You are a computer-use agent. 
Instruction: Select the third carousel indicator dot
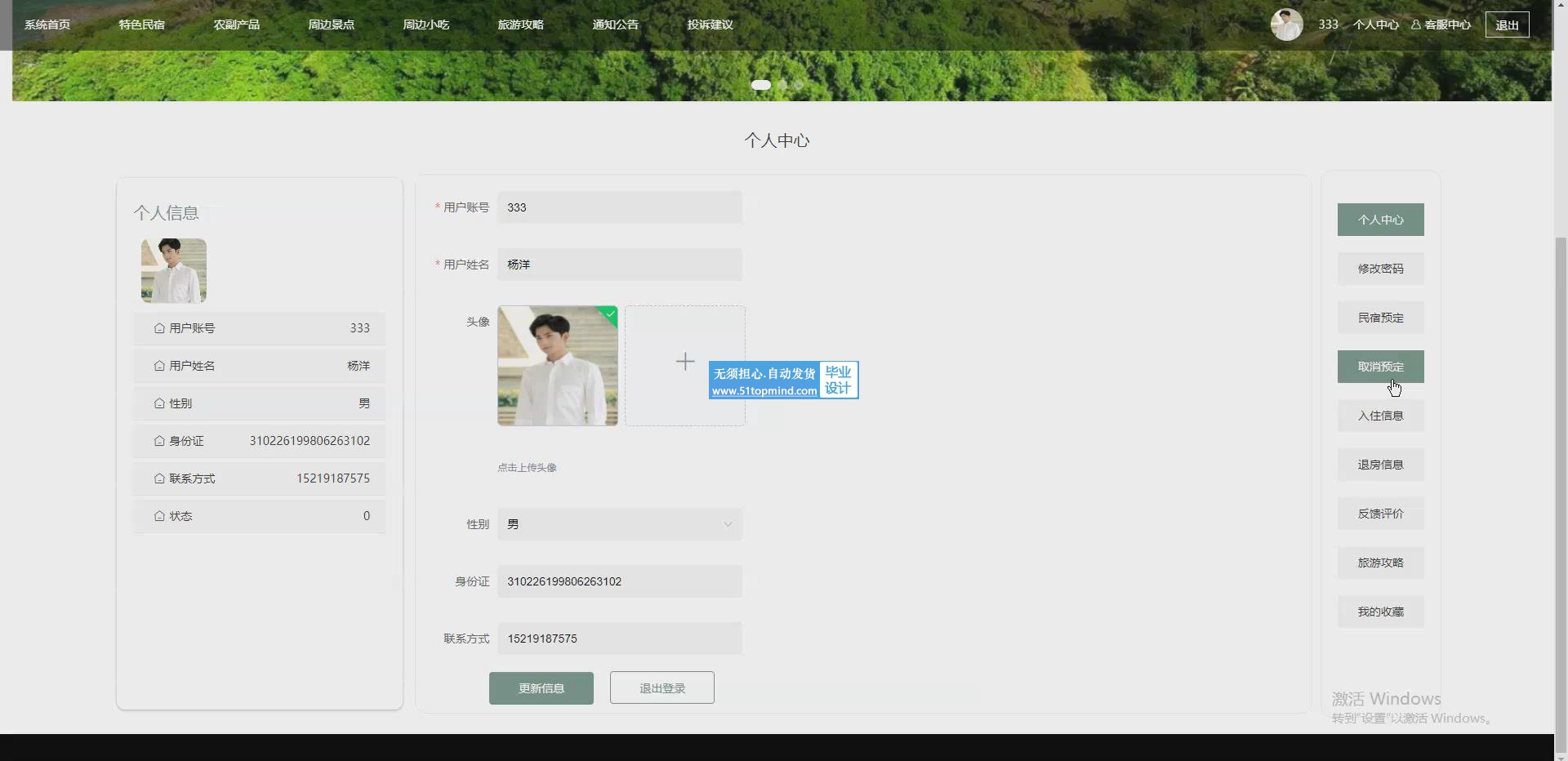click(799, 85)
